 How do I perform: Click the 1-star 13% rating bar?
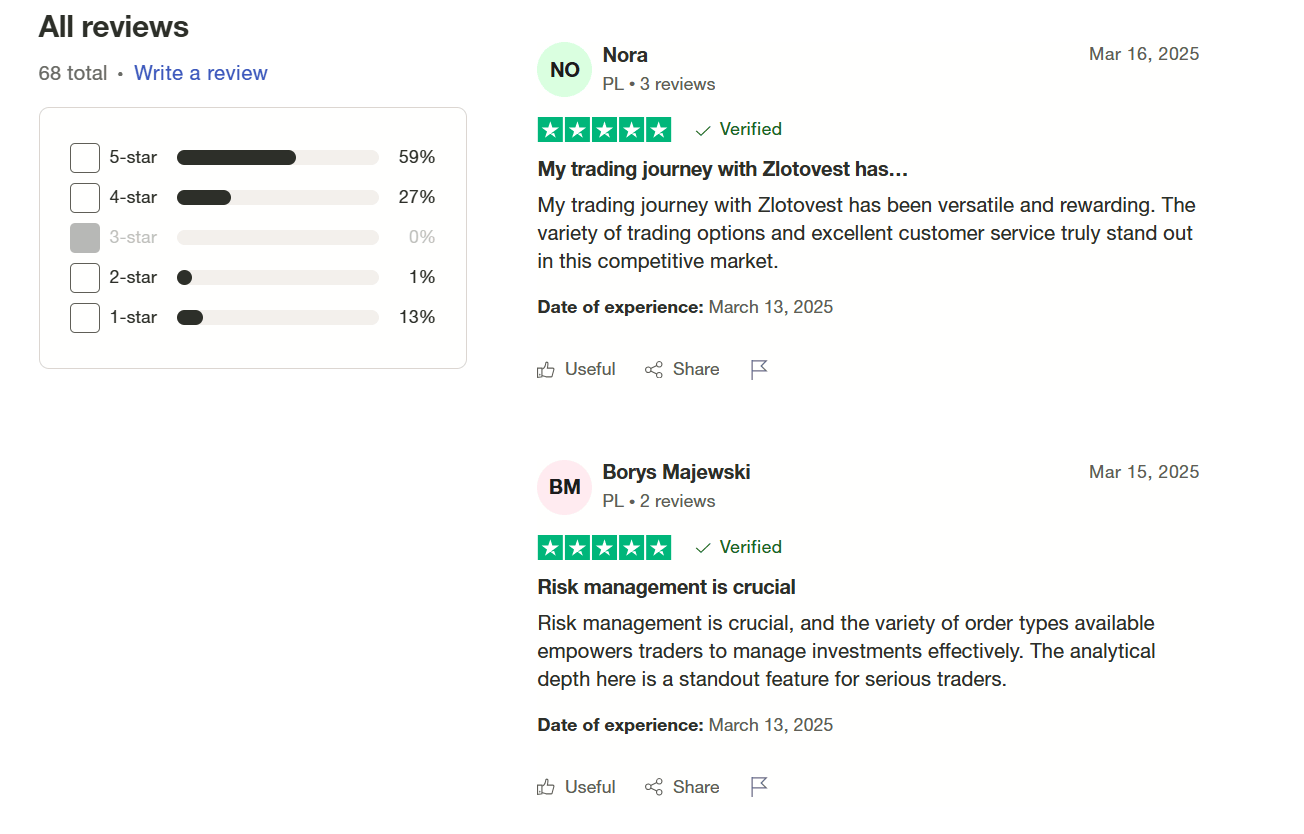(278, 317)
